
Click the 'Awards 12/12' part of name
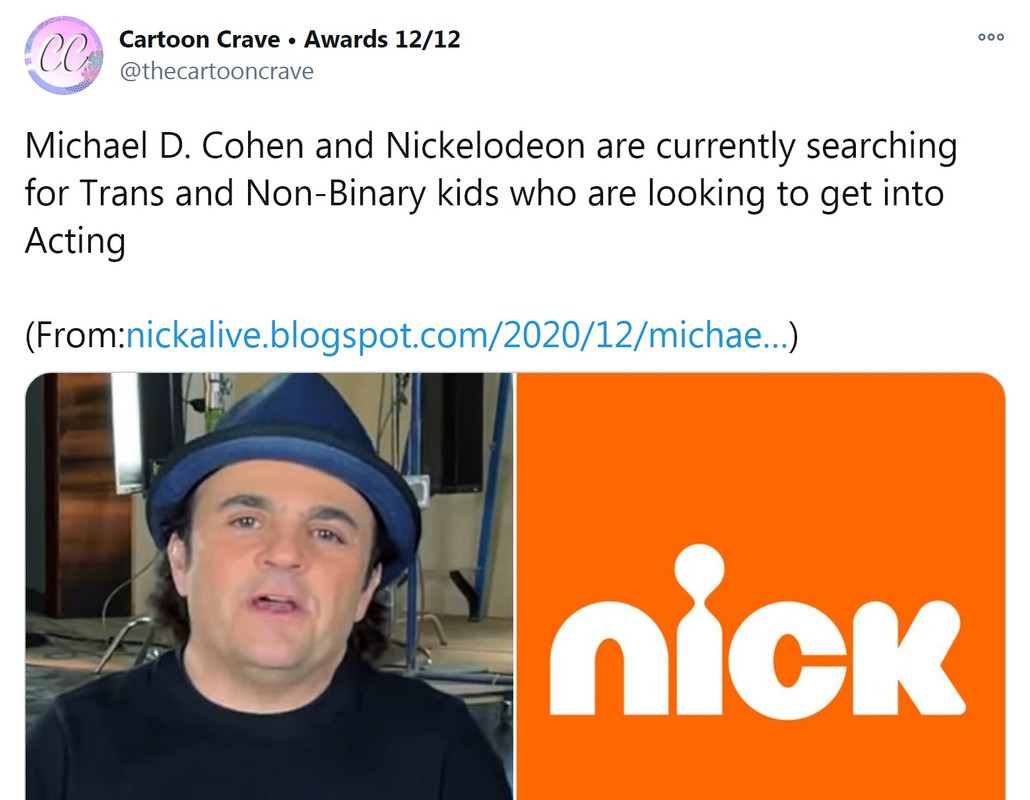[382, 40]
